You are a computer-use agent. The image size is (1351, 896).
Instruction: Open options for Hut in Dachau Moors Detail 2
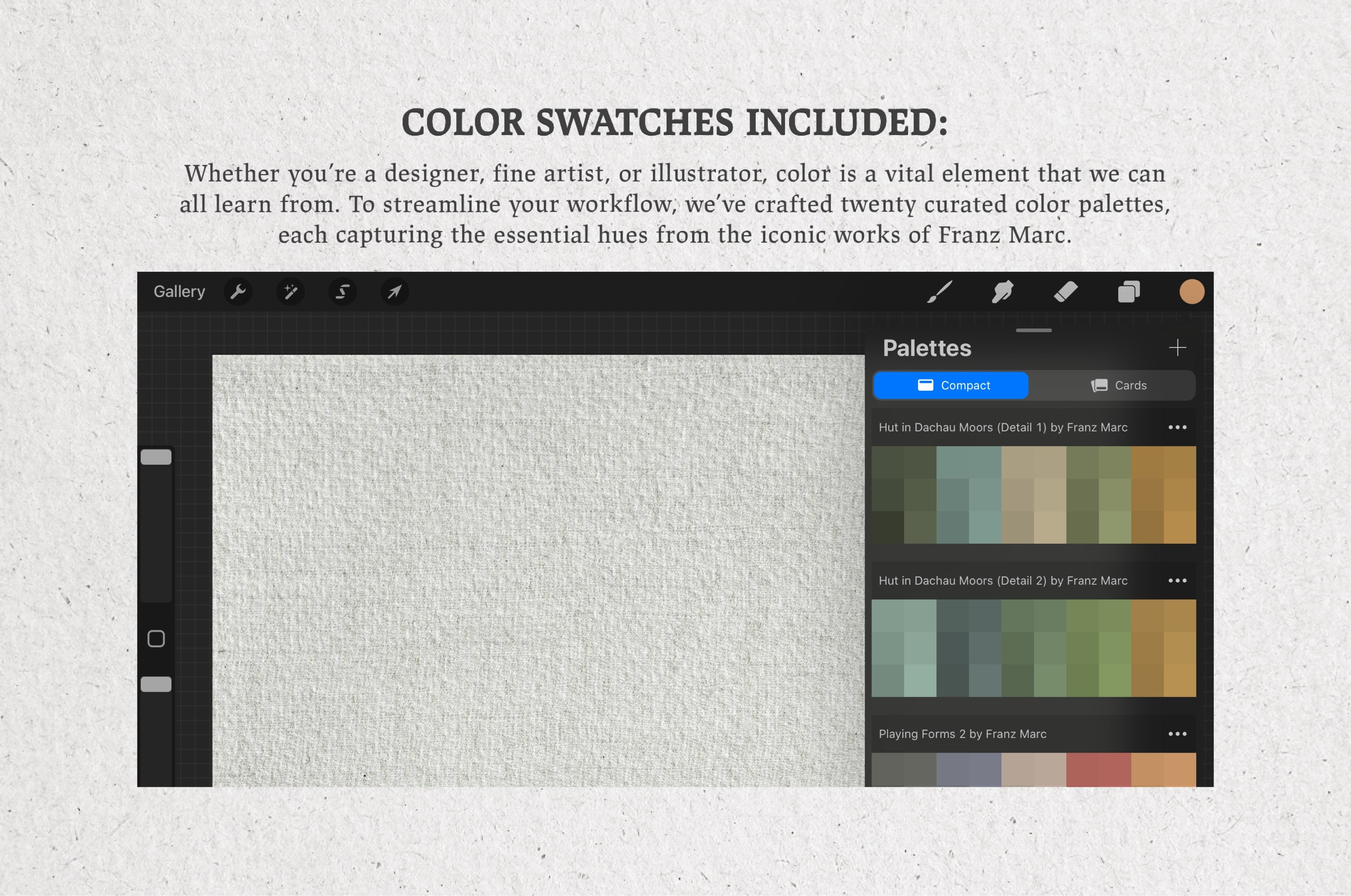click(1177, 581)
